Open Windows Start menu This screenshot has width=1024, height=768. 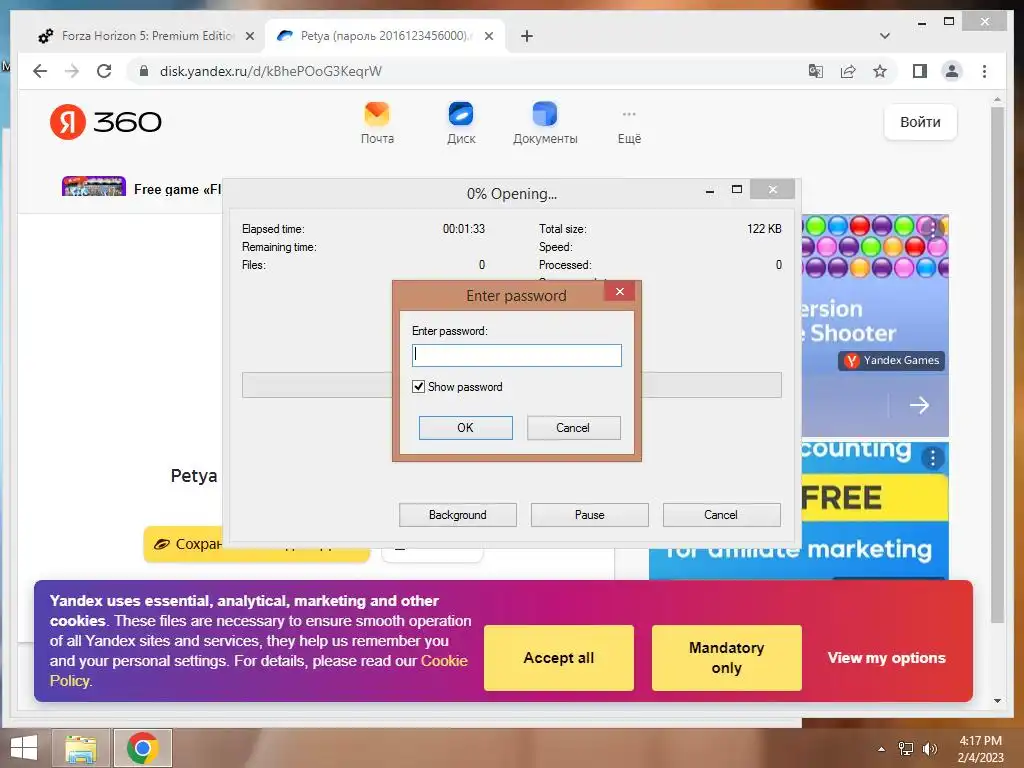24,748
